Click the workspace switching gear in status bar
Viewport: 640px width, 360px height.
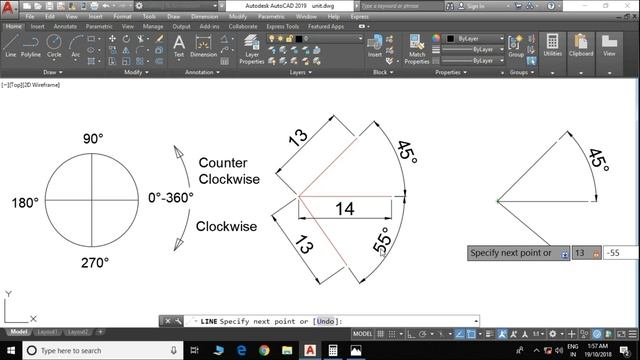pyautogui.click(x=553, y=334)
